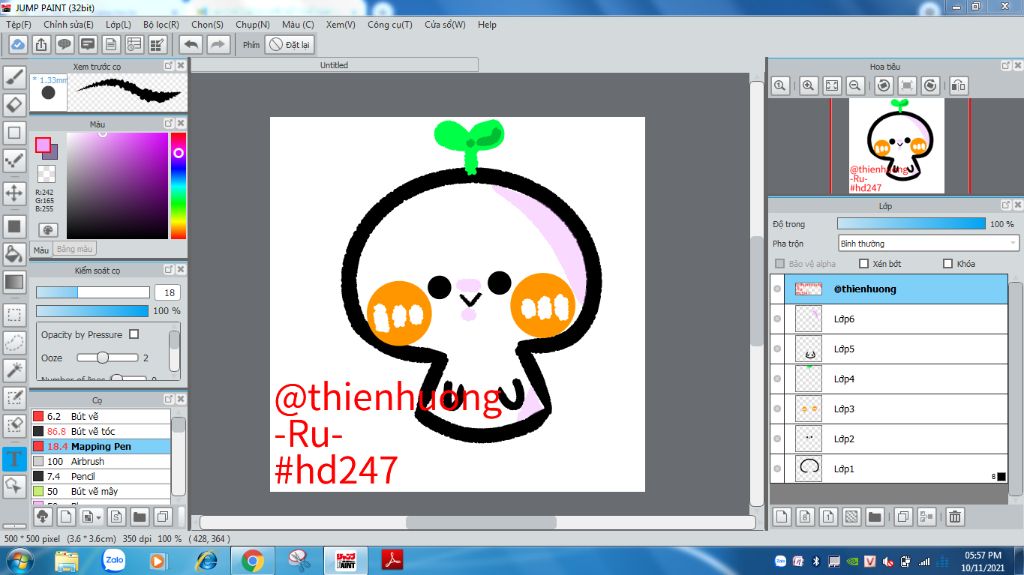Select the Dot/Divide pen tool

pos(14,160)
